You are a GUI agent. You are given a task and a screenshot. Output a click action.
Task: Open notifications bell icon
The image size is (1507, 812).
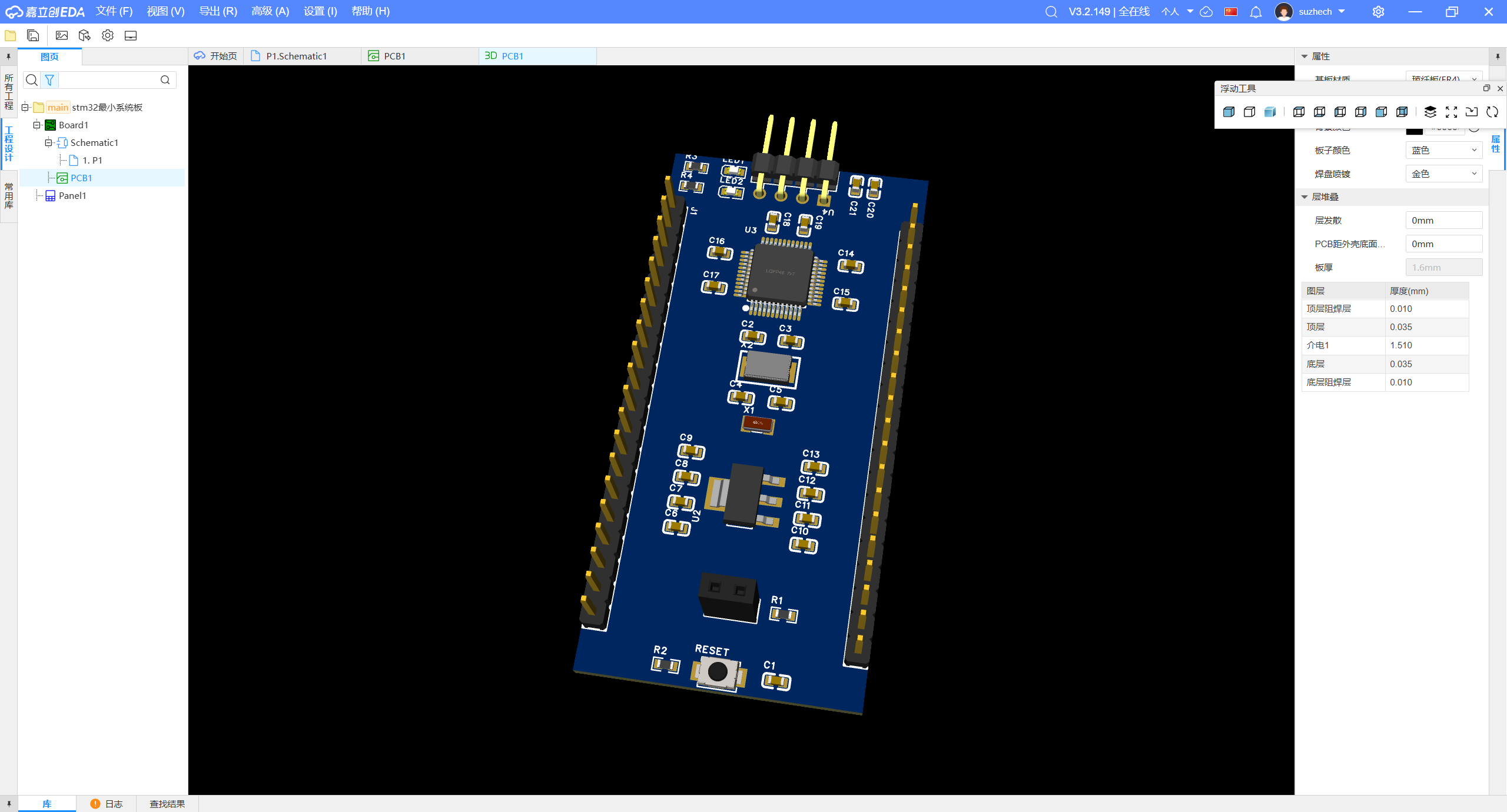(1256, 12)
